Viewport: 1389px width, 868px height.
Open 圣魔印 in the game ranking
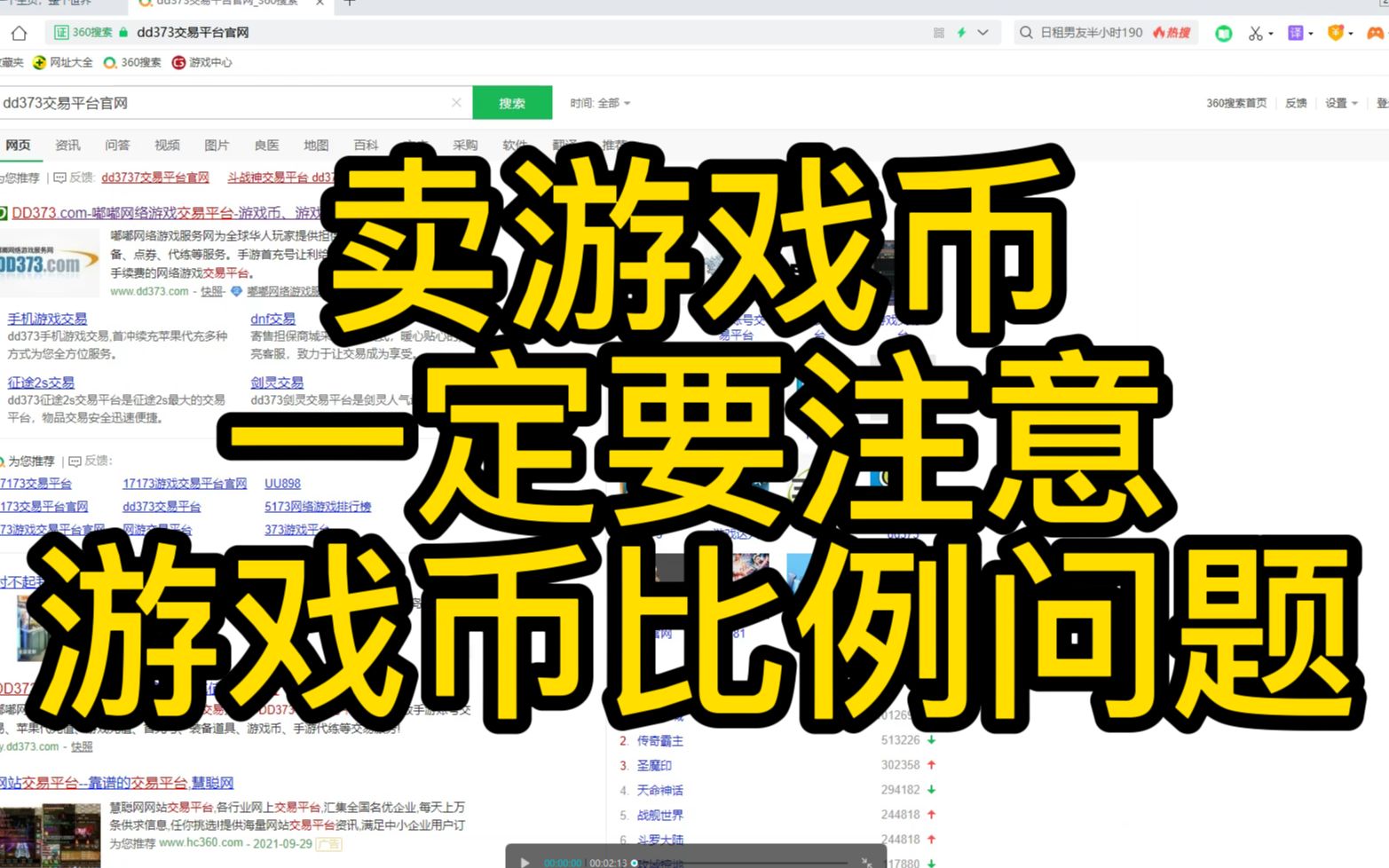click(x=654, y=765)
